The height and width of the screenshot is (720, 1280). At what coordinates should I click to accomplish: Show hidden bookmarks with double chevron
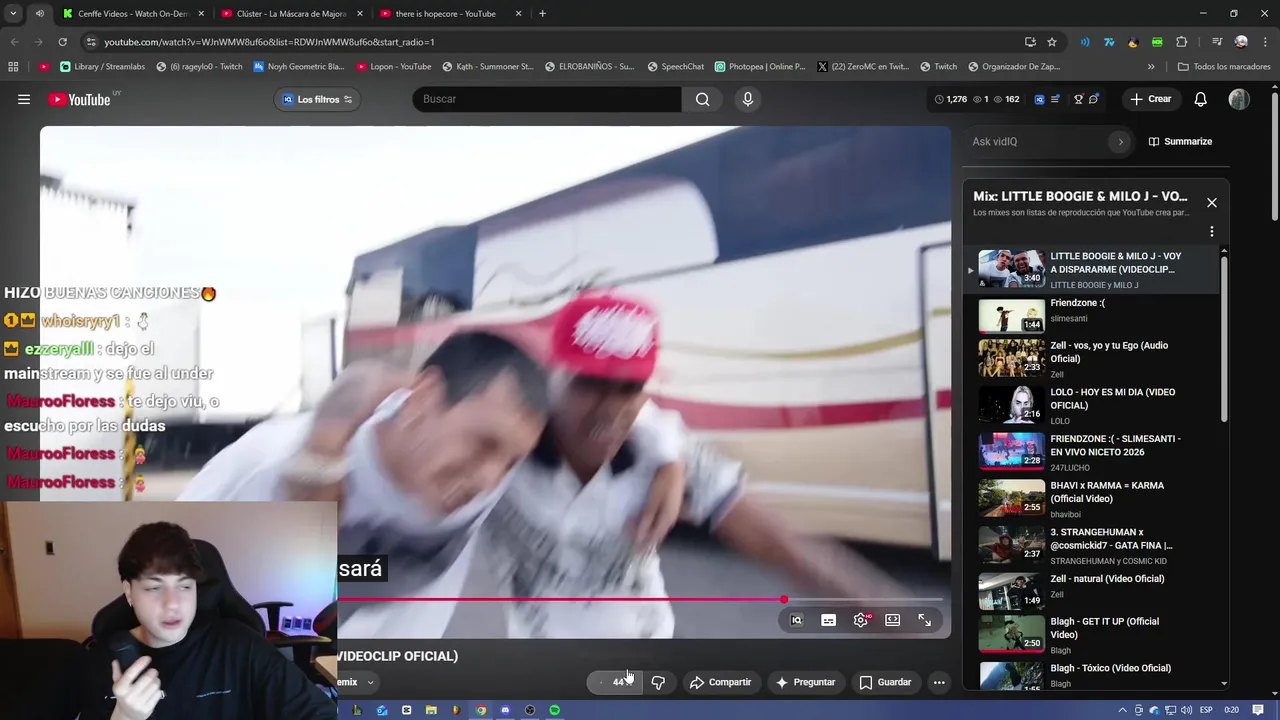(1151, 67)
